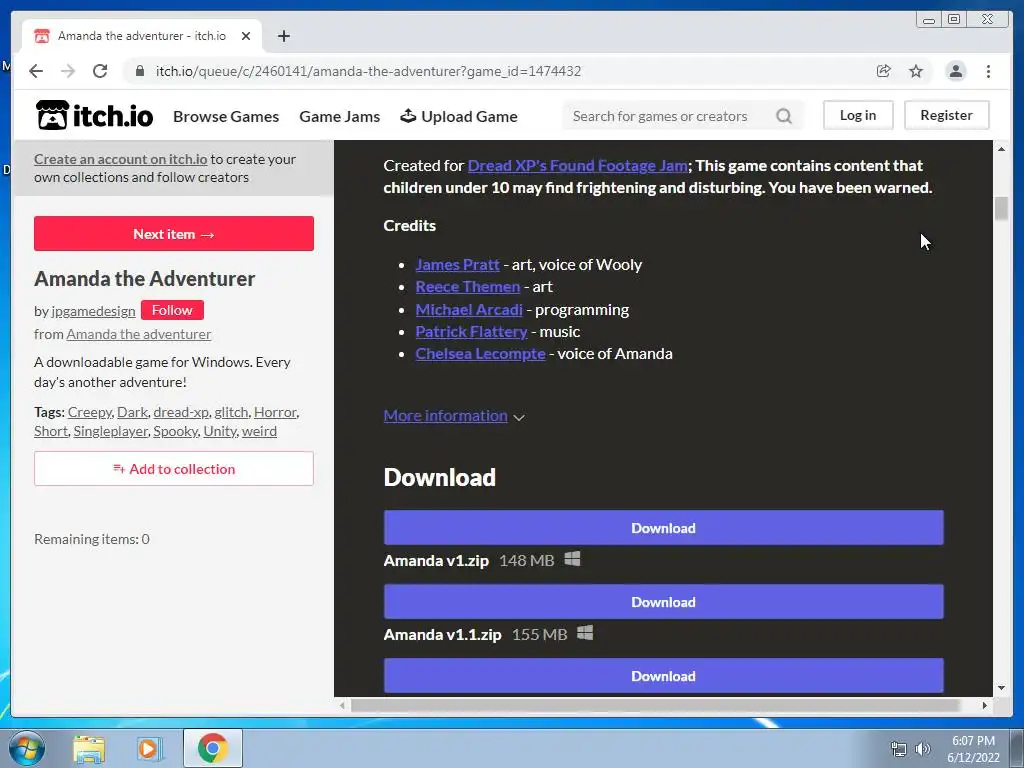Open the weird tag
Image resolution: width=1024 pixels, height=768 pixels.
(259, 431)
